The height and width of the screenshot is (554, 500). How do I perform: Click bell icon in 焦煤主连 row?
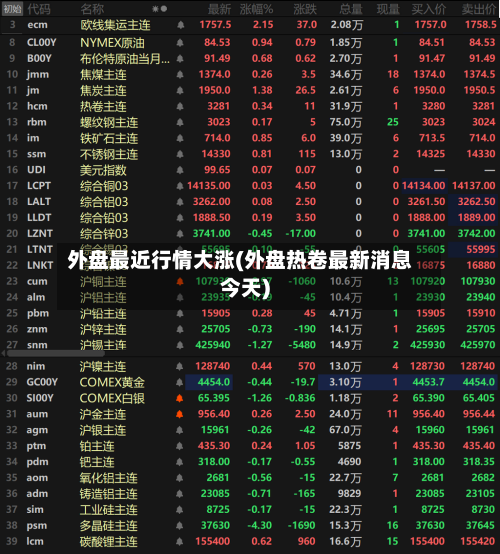180,75
